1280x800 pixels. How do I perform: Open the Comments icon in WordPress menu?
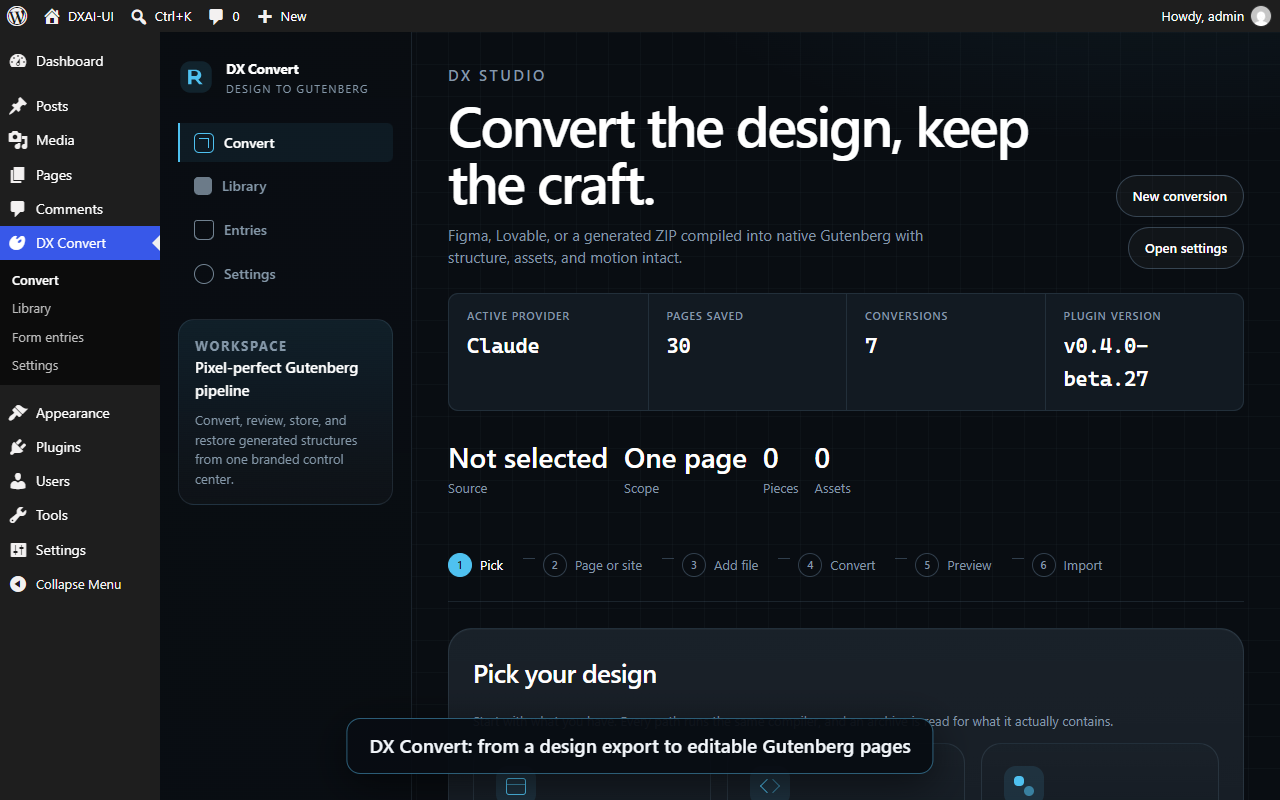point(18,209)
